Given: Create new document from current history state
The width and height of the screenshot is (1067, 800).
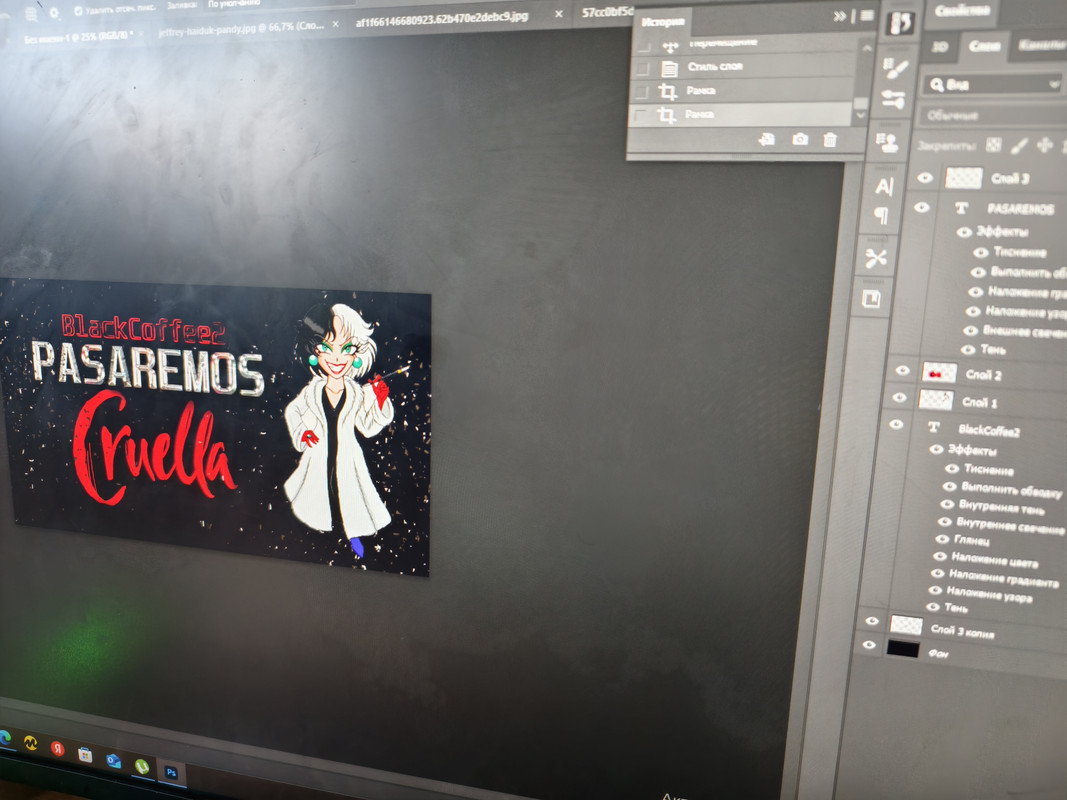Looking at the screenshot, I should point(767,139).
